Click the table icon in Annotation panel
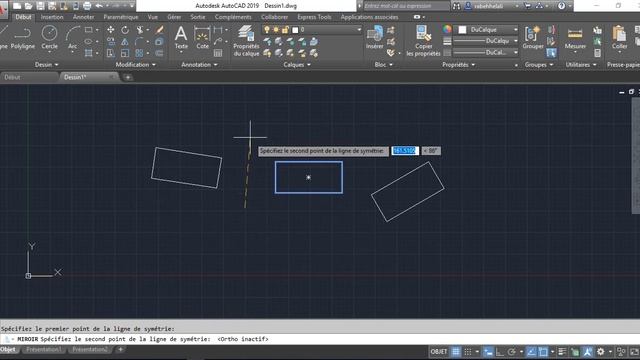 tap(218, 53)
